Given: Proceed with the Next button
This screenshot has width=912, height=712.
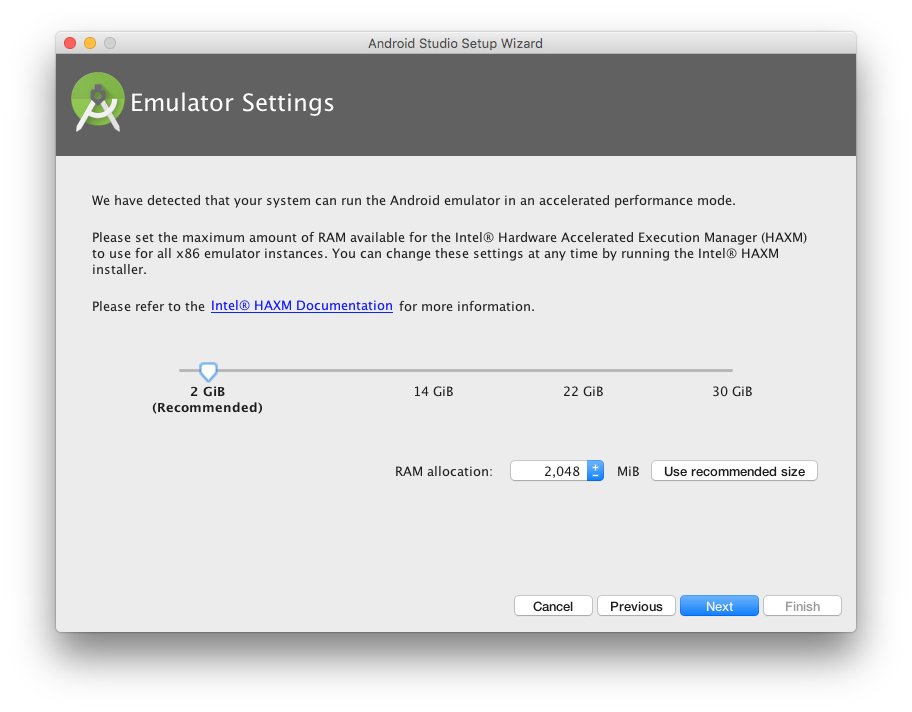Looking at the screenshot, I should tap(719, 606).
